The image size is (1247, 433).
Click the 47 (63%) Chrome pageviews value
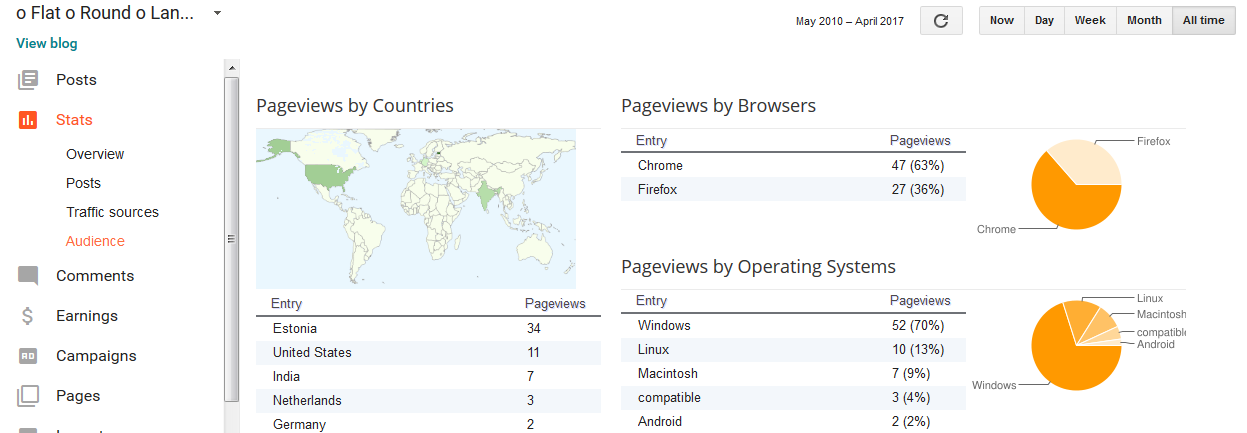[917, 165]
